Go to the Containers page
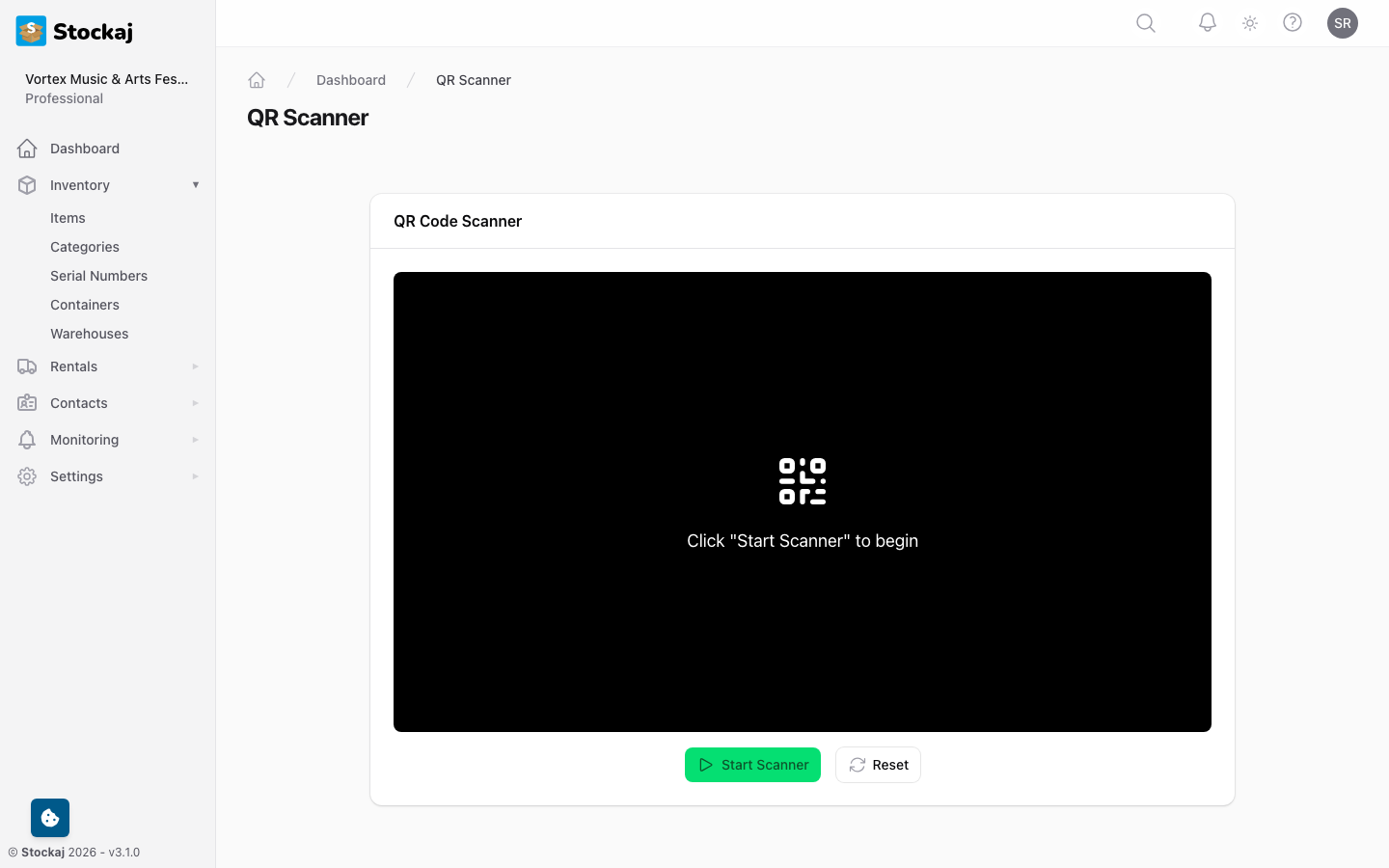 click(85, 305)
